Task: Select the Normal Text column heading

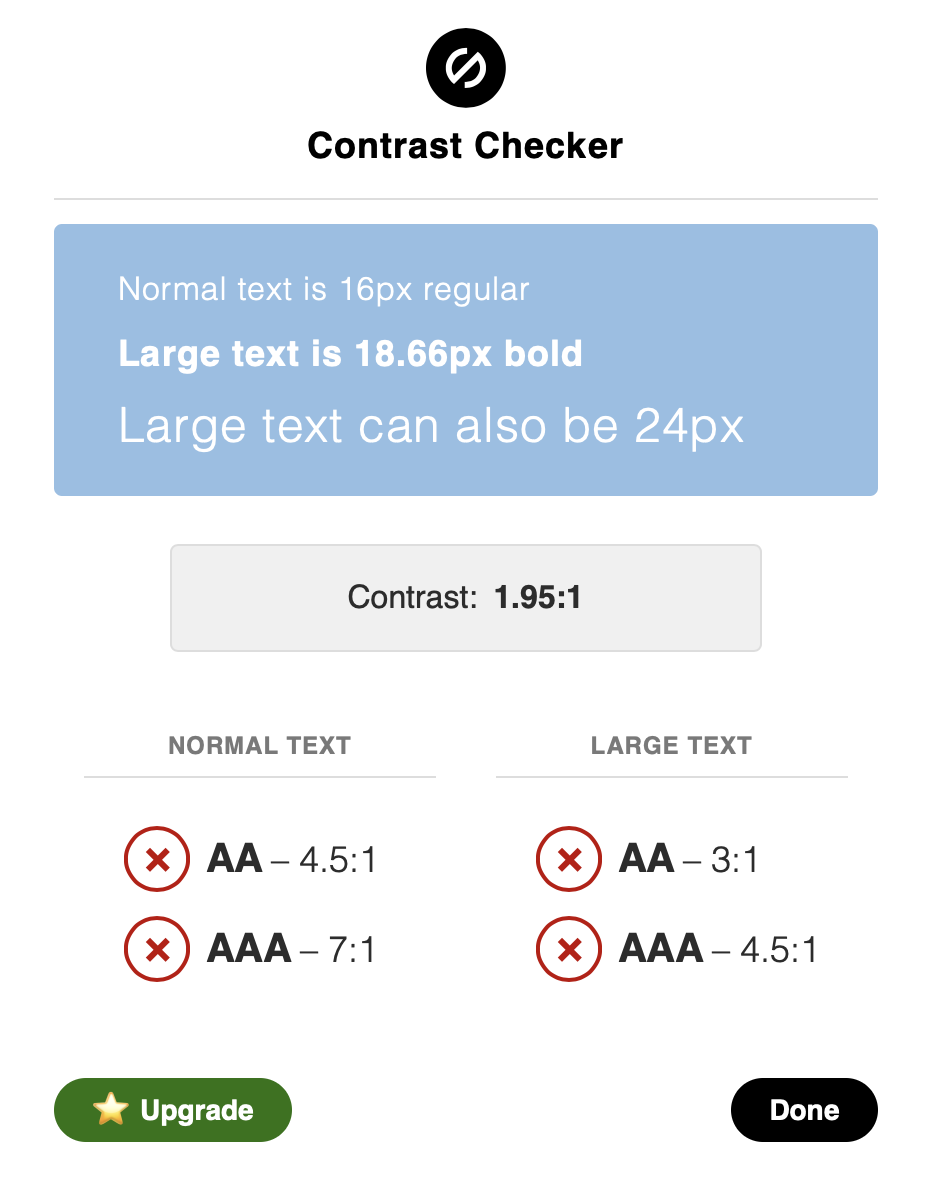Action: coord(260,746)
